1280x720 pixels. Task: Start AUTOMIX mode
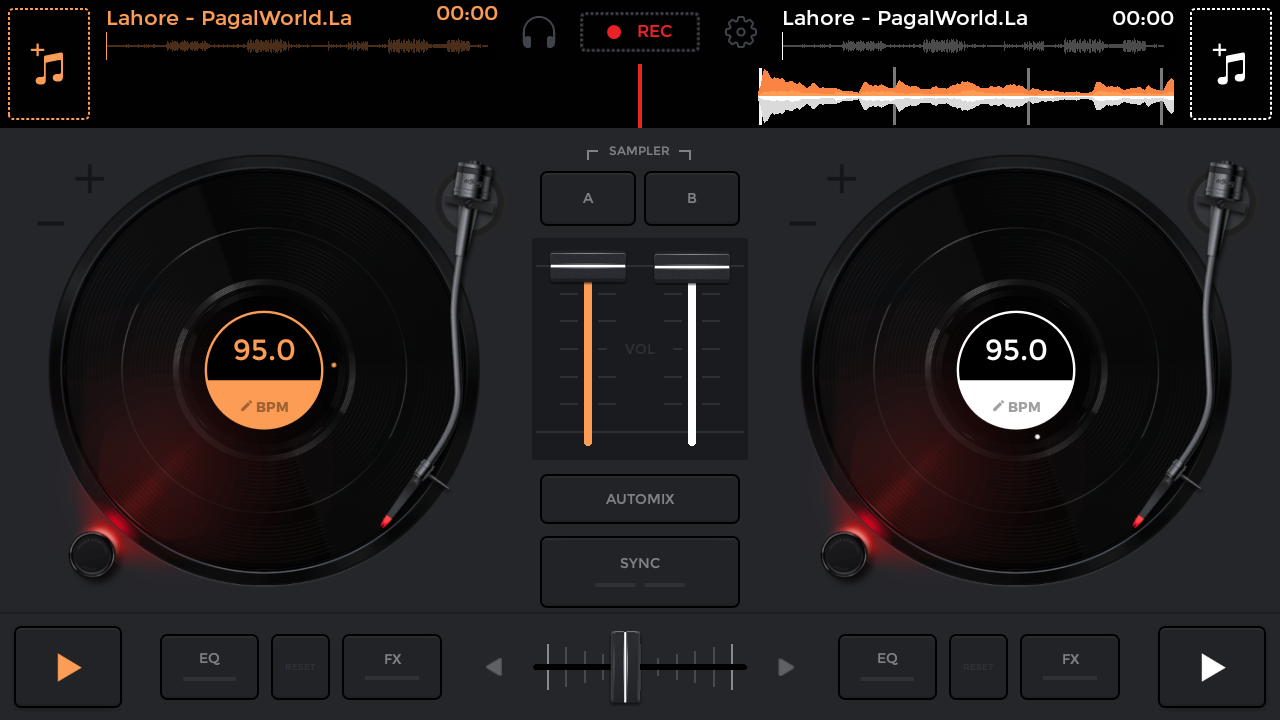(640, 498)
